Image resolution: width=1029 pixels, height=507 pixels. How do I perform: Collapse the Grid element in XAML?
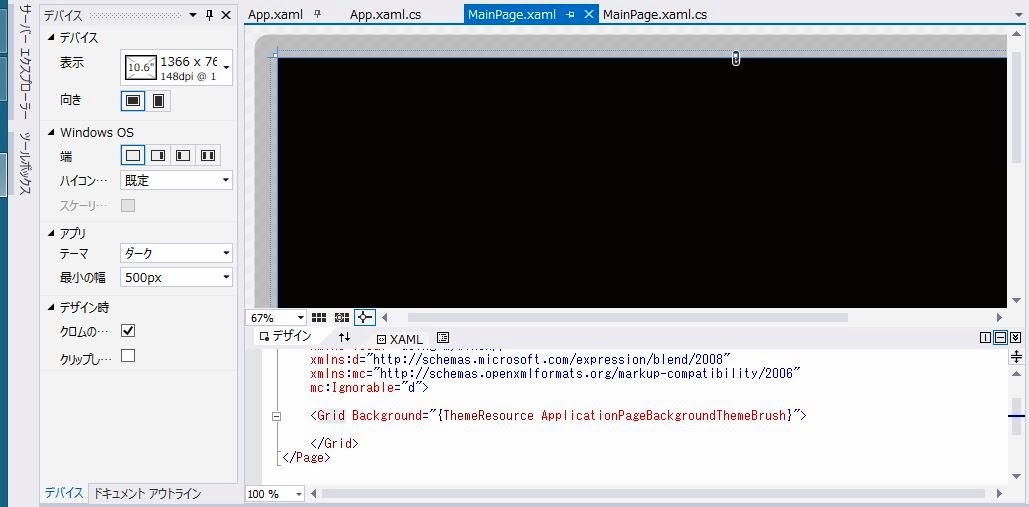276,415
